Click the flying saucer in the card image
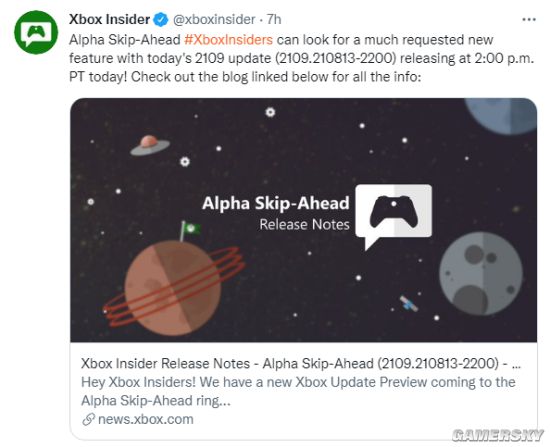 click(x=150, y=145)
